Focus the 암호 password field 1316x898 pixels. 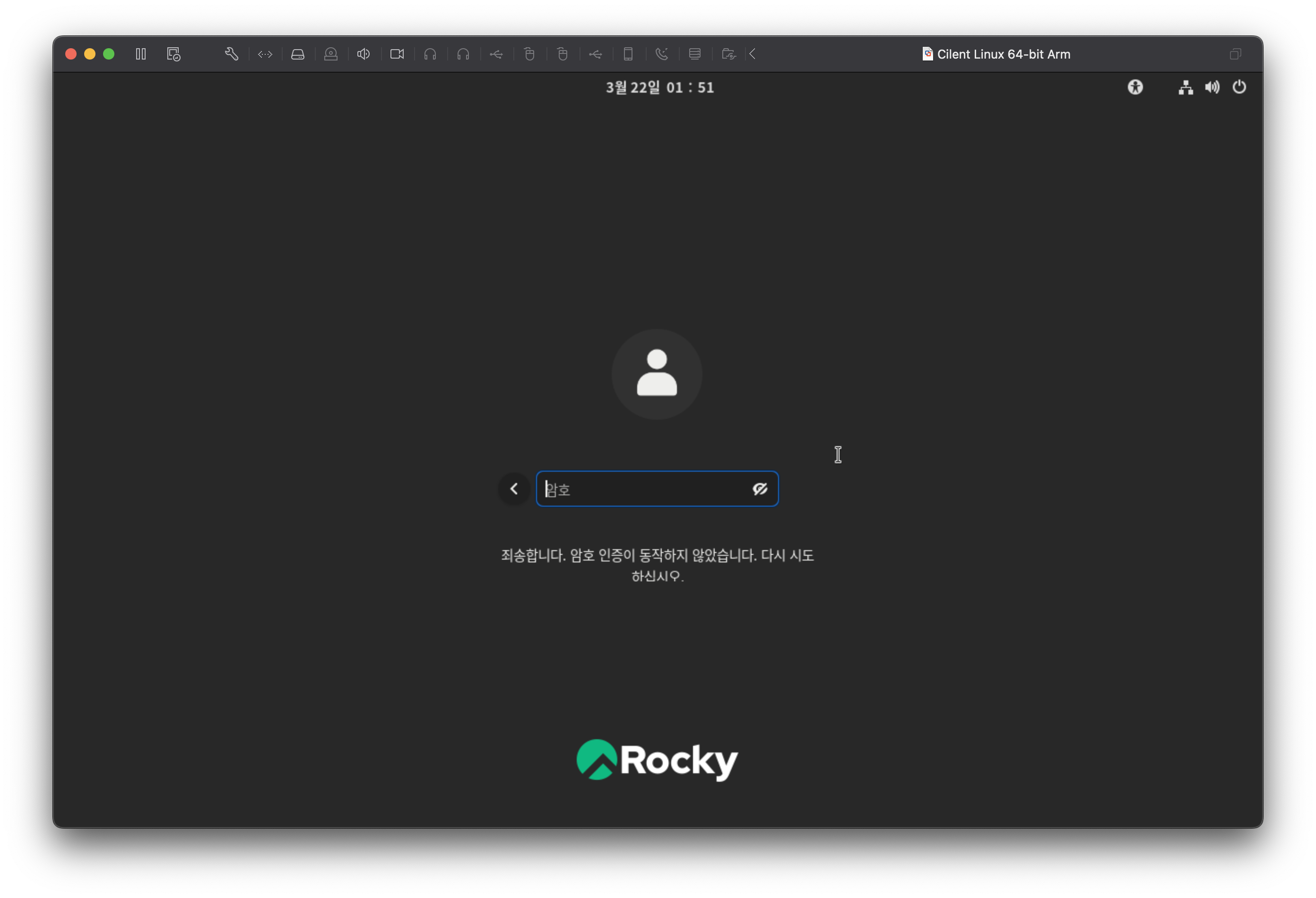pyautogui.click(x=640, y=489)
